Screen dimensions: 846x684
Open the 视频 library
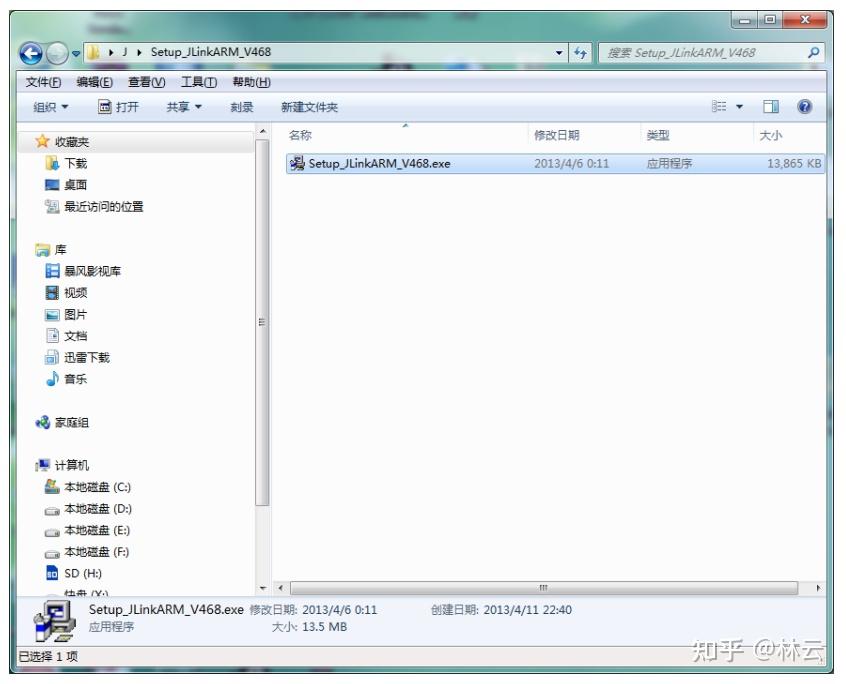tap(66, 292)
